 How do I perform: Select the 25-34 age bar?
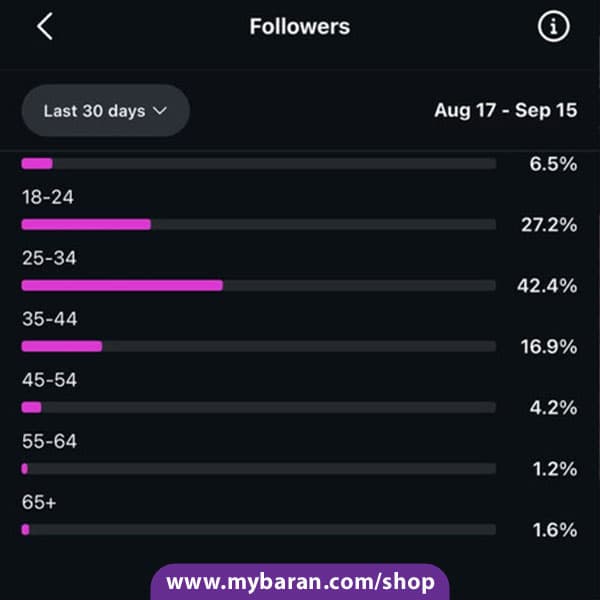[259, 285]
